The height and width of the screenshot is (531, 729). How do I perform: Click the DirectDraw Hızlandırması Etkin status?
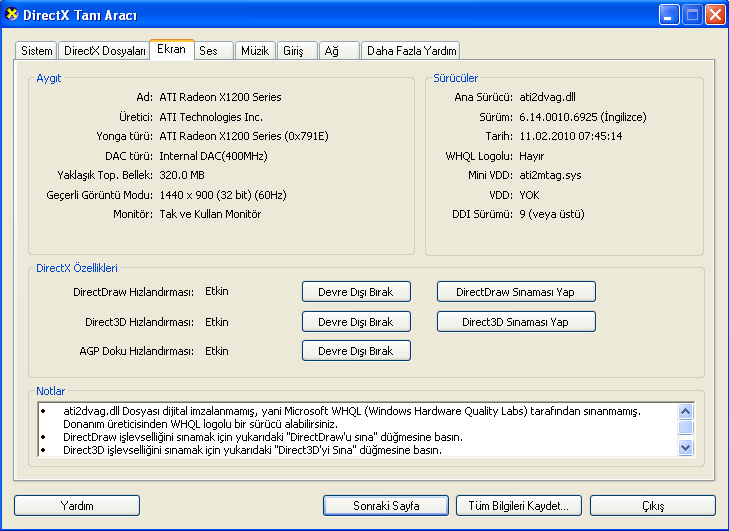tap(217, 292)
